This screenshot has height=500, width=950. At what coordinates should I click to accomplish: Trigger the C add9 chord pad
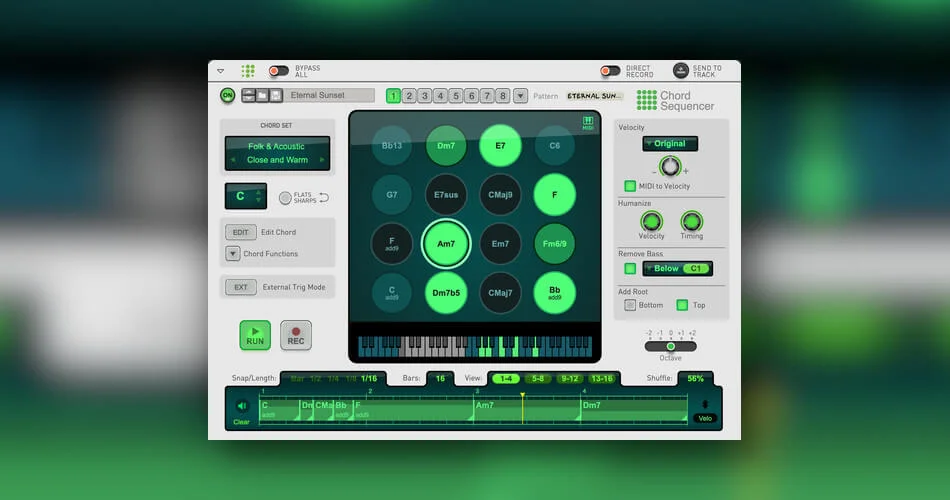tap(392, 293)
